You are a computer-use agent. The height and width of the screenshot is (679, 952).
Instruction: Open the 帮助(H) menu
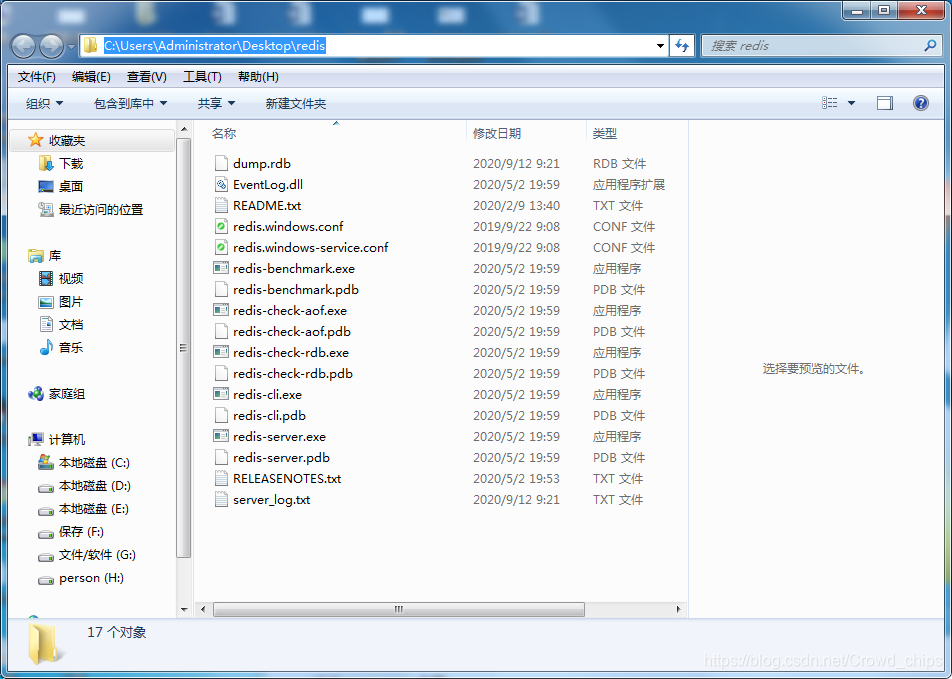(x=258, y=77)
